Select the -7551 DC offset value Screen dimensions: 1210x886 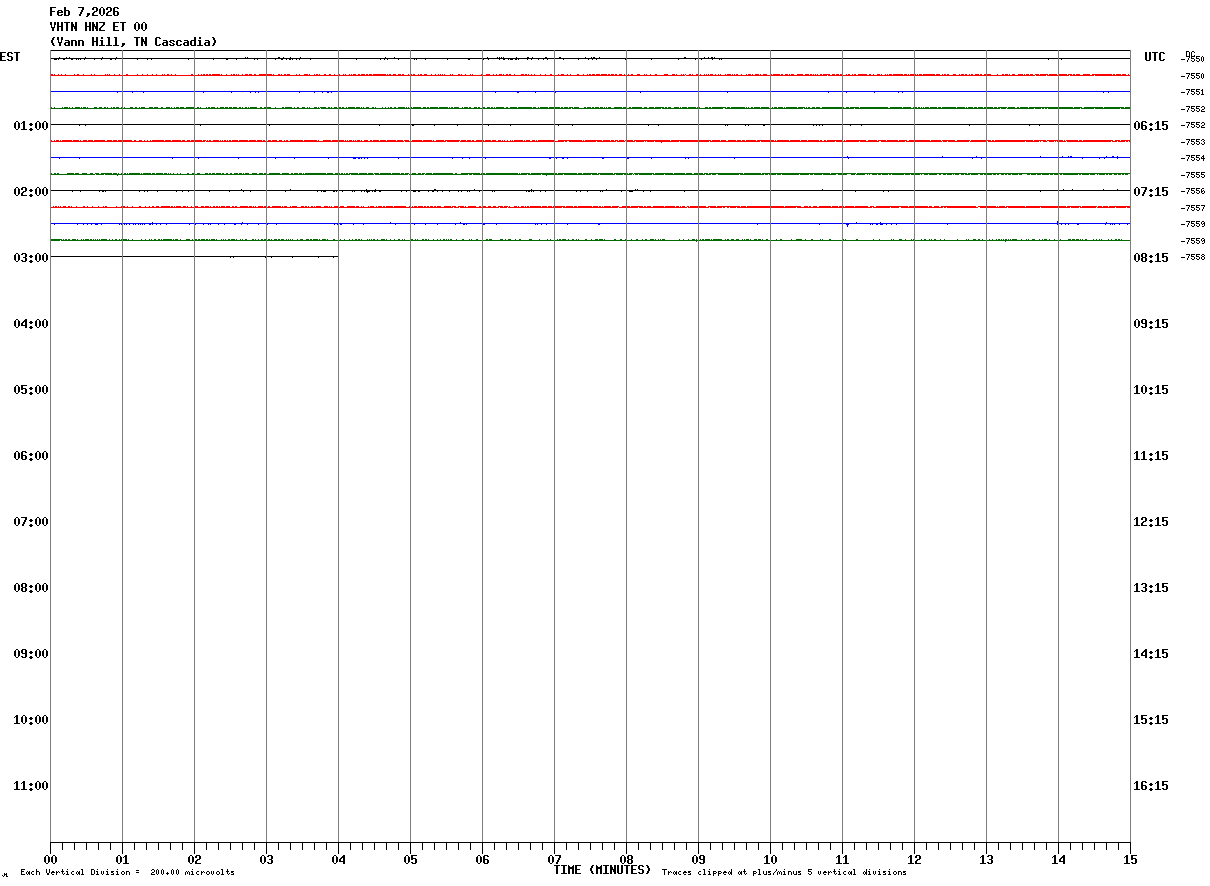click(1192, 92)
